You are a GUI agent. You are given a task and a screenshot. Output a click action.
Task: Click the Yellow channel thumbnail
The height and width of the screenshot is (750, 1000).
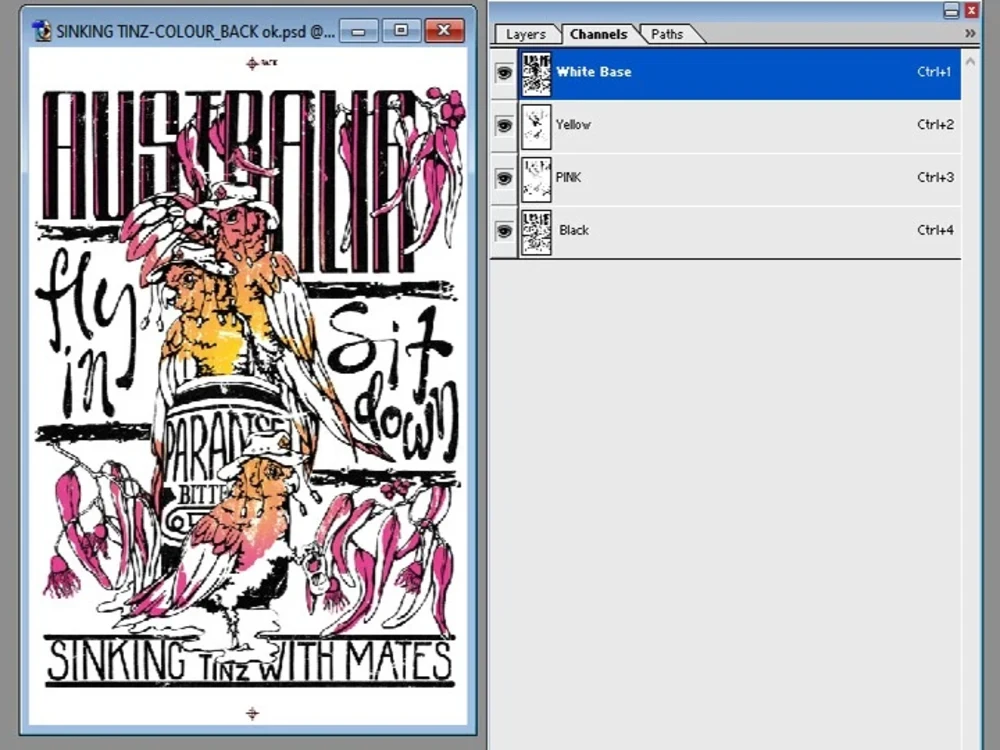click(x=537, y=125)
